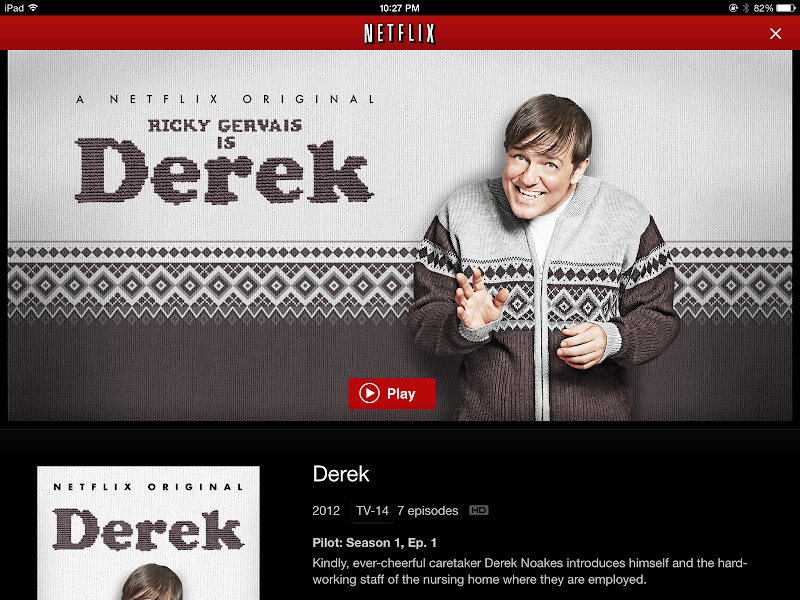The height and width of the screenshot is (600, 800).
Task: Tap the 82% battery percentage text
Action: coord(763,8)
